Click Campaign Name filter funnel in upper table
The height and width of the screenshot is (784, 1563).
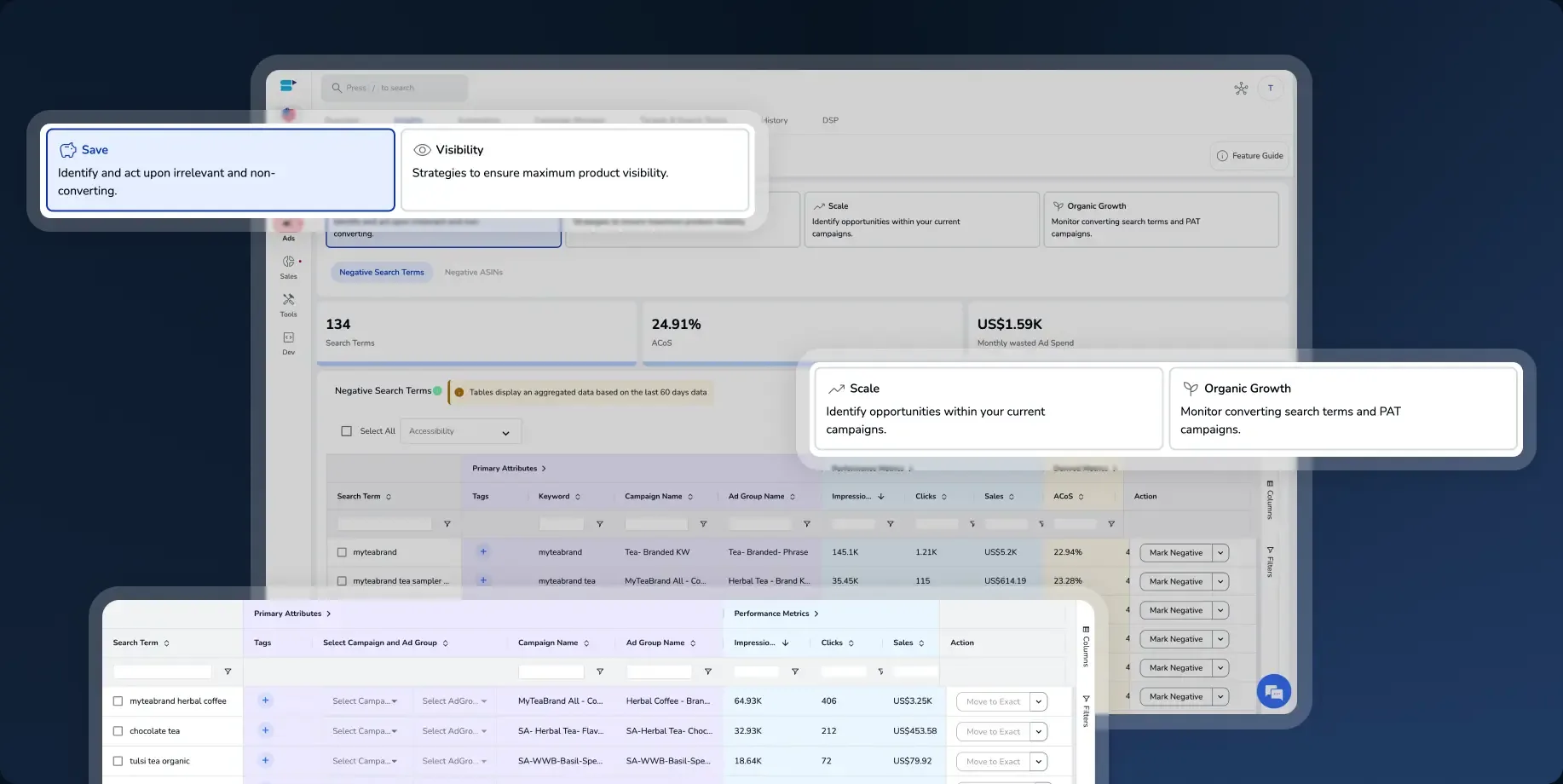tap(704, 524)
